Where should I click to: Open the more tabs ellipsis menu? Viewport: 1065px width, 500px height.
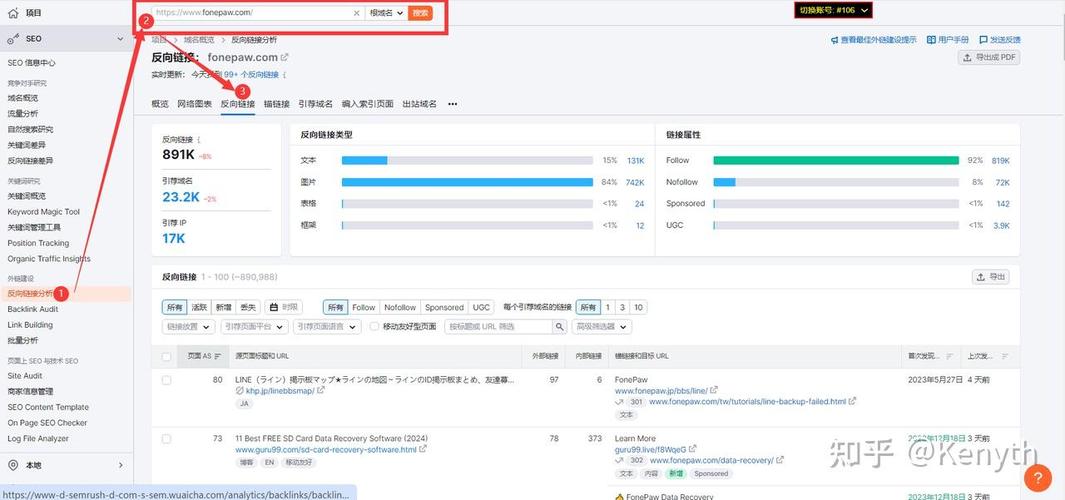pos(452,104)
